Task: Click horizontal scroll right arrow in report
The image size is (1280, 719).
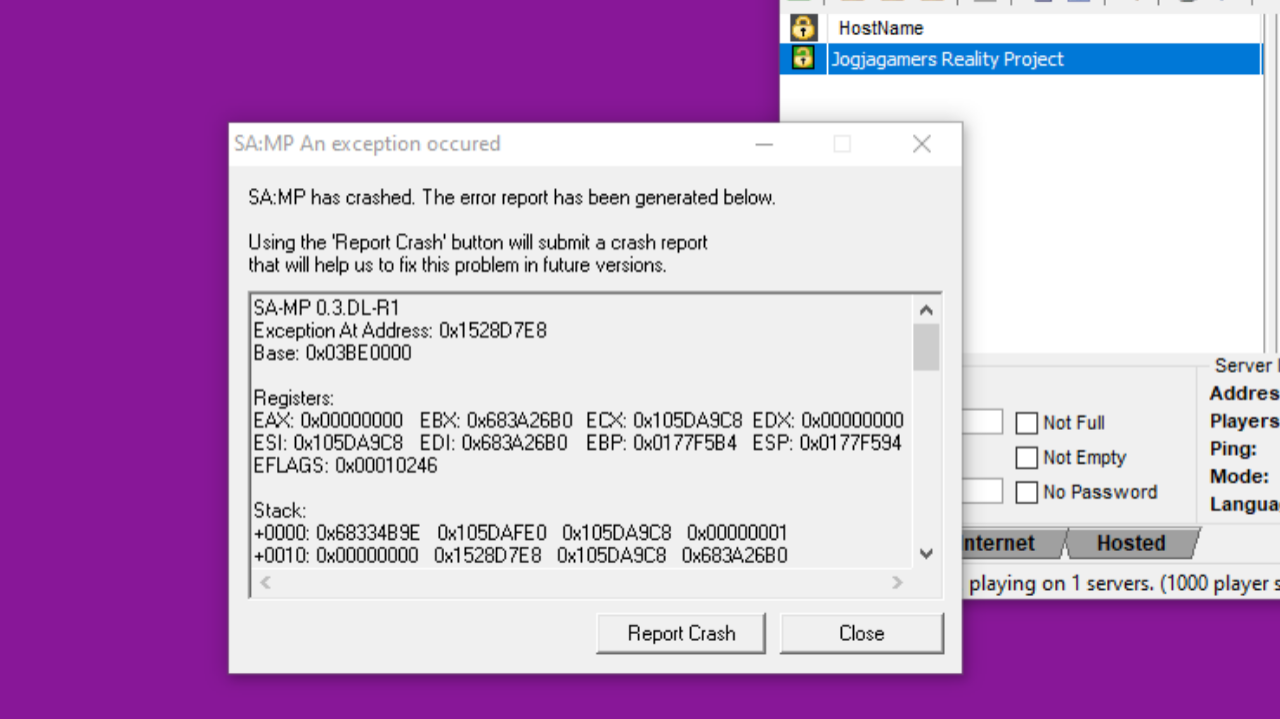Action: click(898, 582)
